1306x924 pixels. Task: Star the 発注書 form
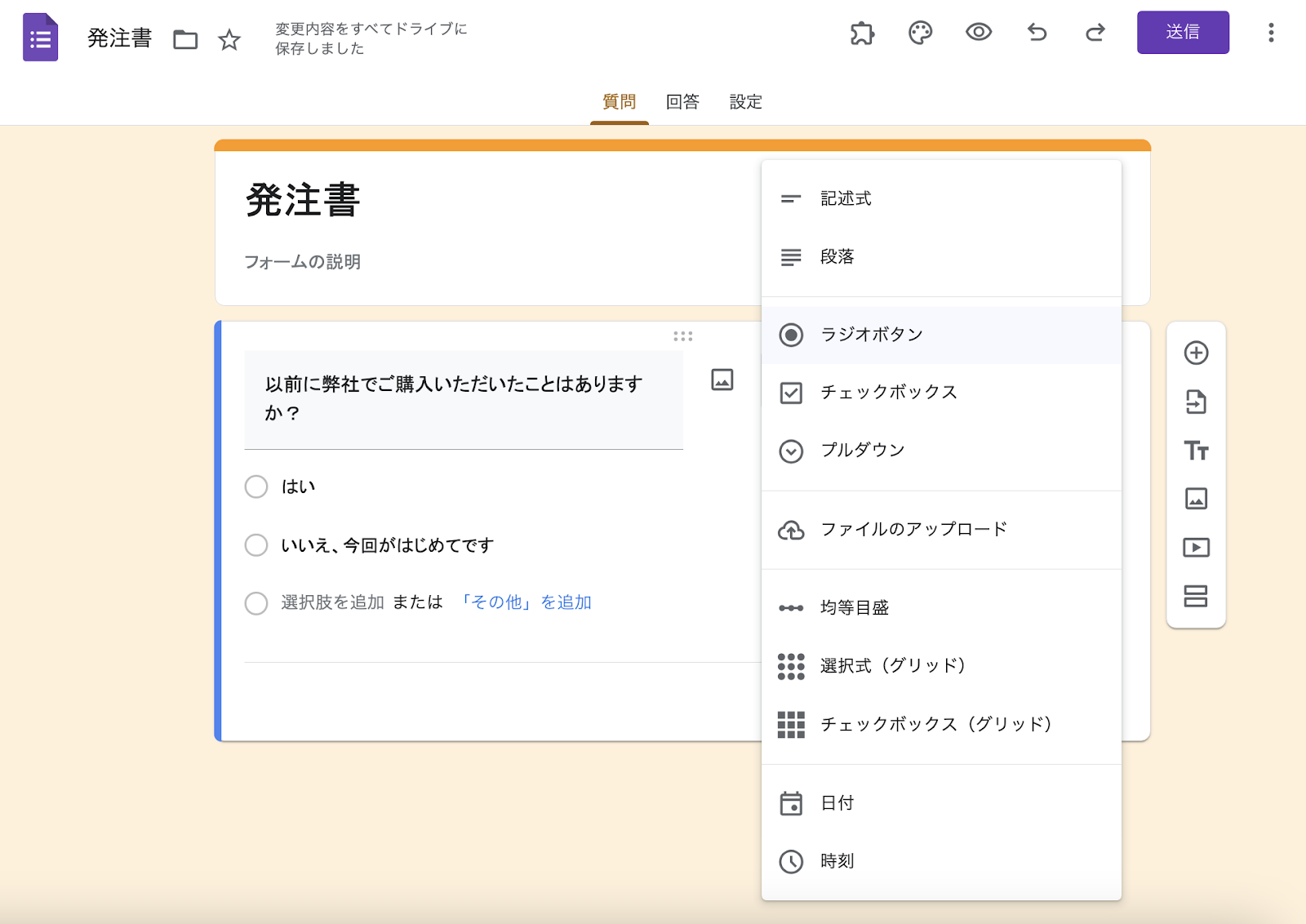click(x=229, y=39)
